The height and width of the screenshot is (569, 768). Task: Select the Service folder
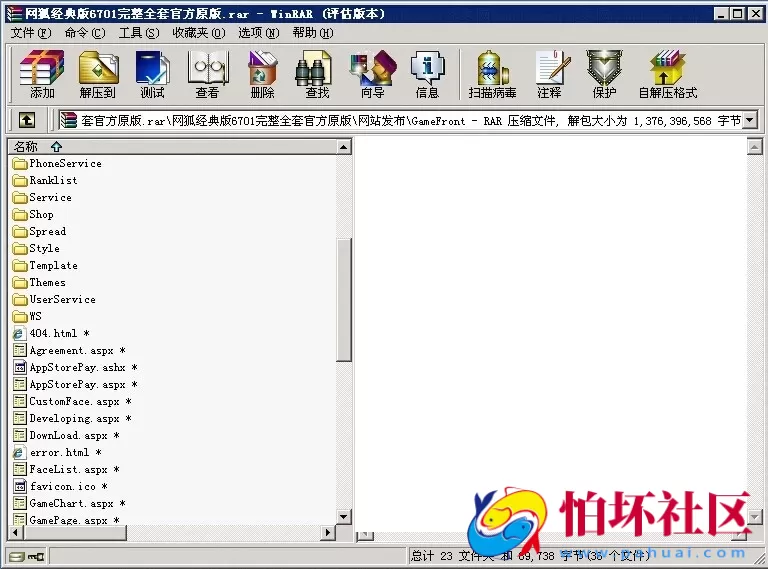point(43,198)
